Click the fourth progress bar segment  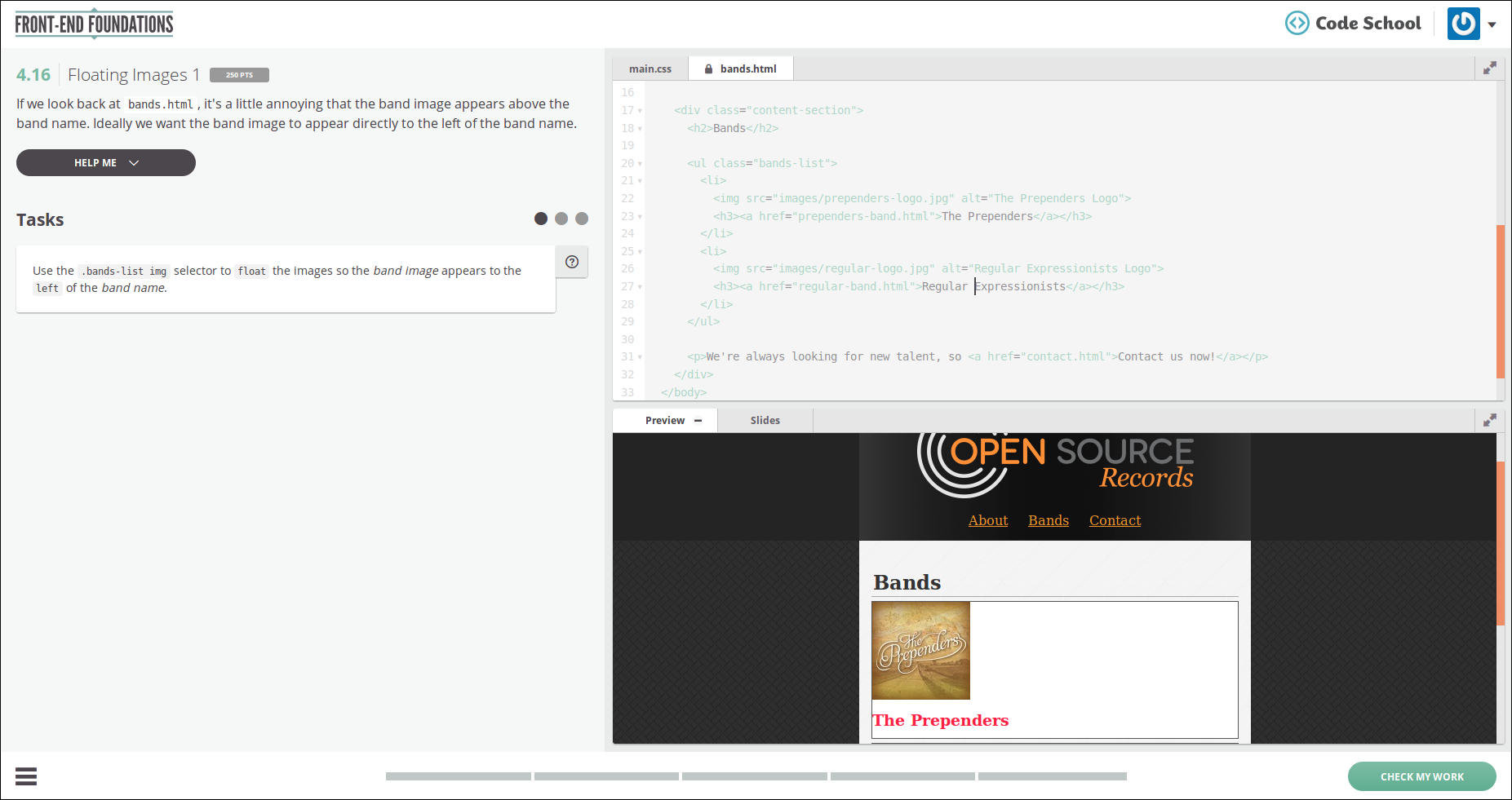point(902,776)
